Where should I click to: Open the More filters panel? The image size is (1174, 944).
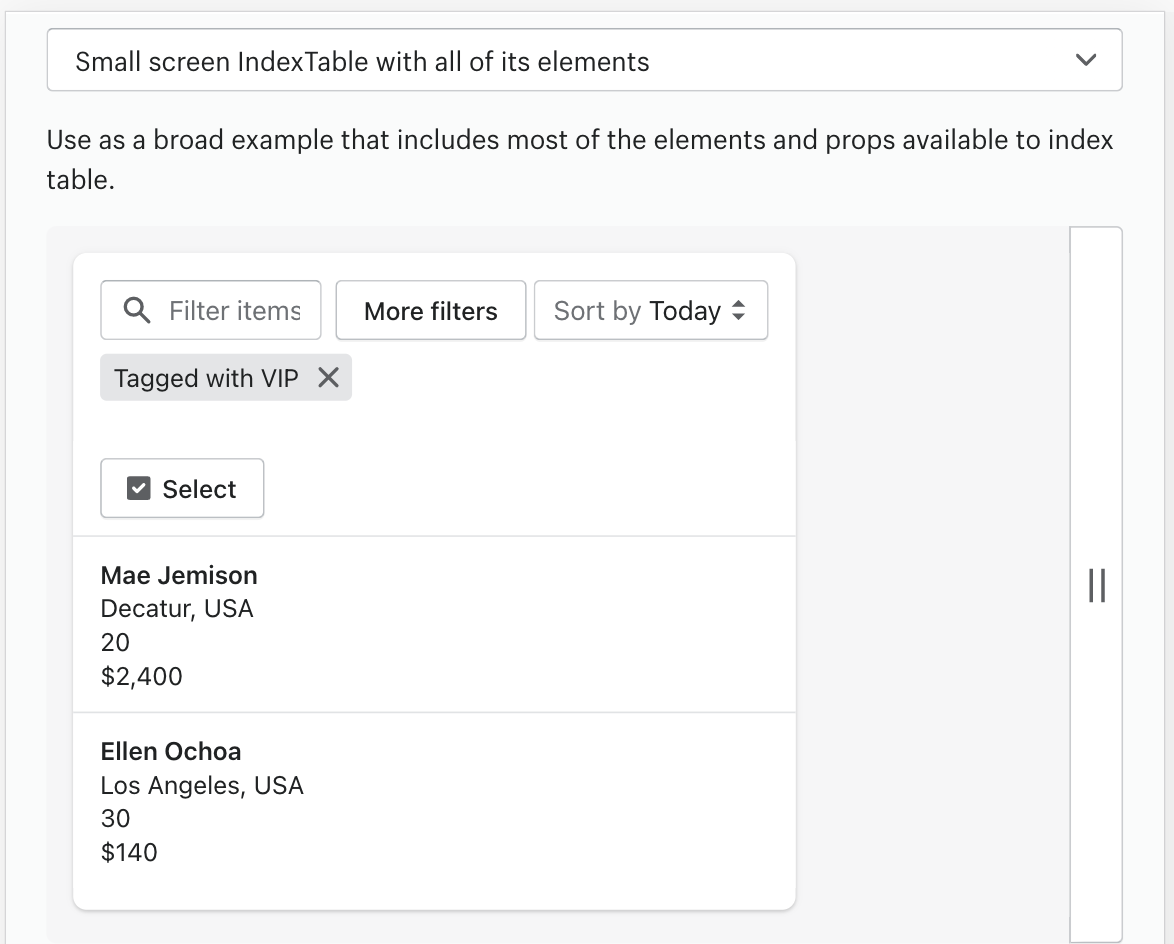tap(430, 311)
